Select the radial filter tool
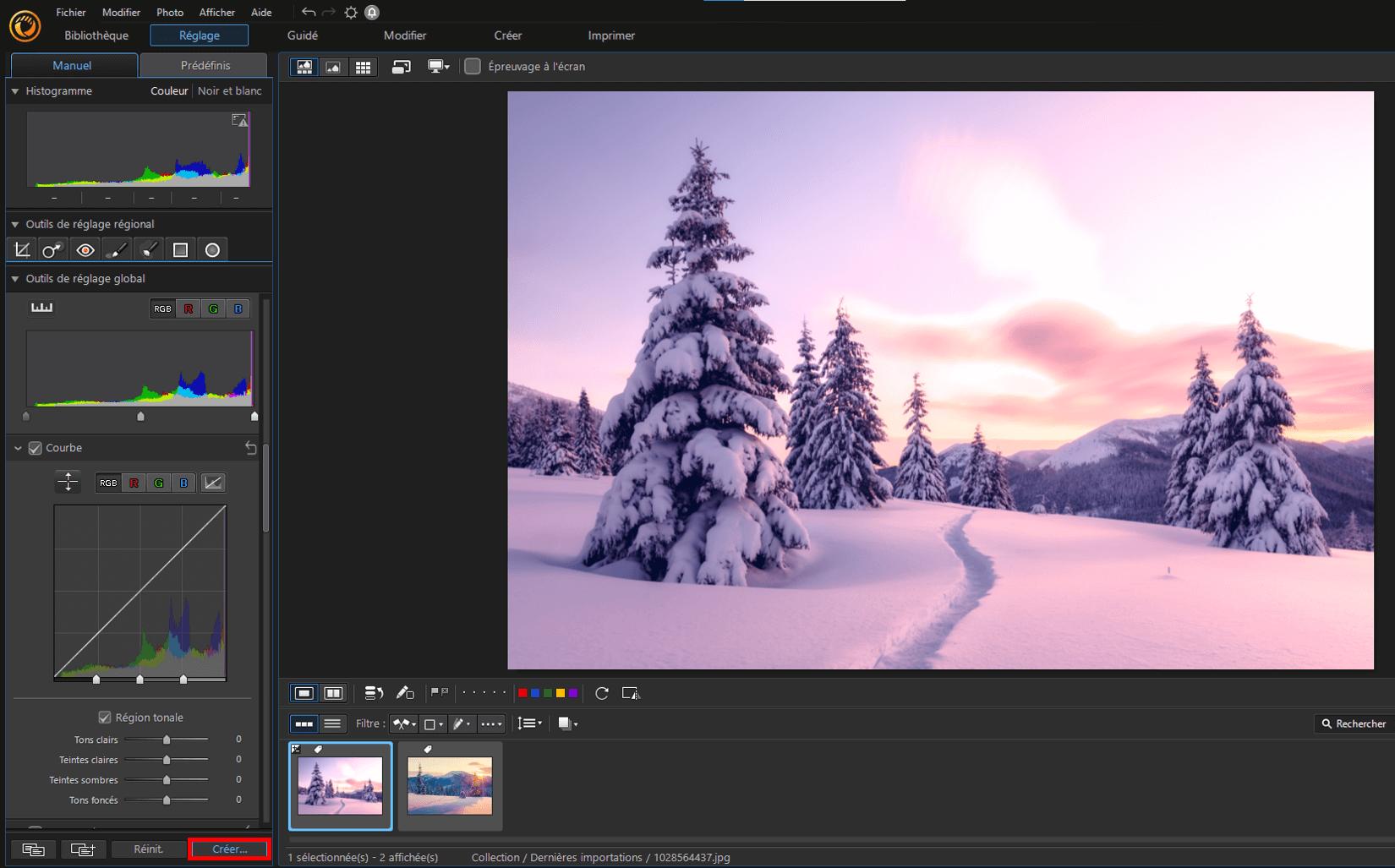 (212, 249)
